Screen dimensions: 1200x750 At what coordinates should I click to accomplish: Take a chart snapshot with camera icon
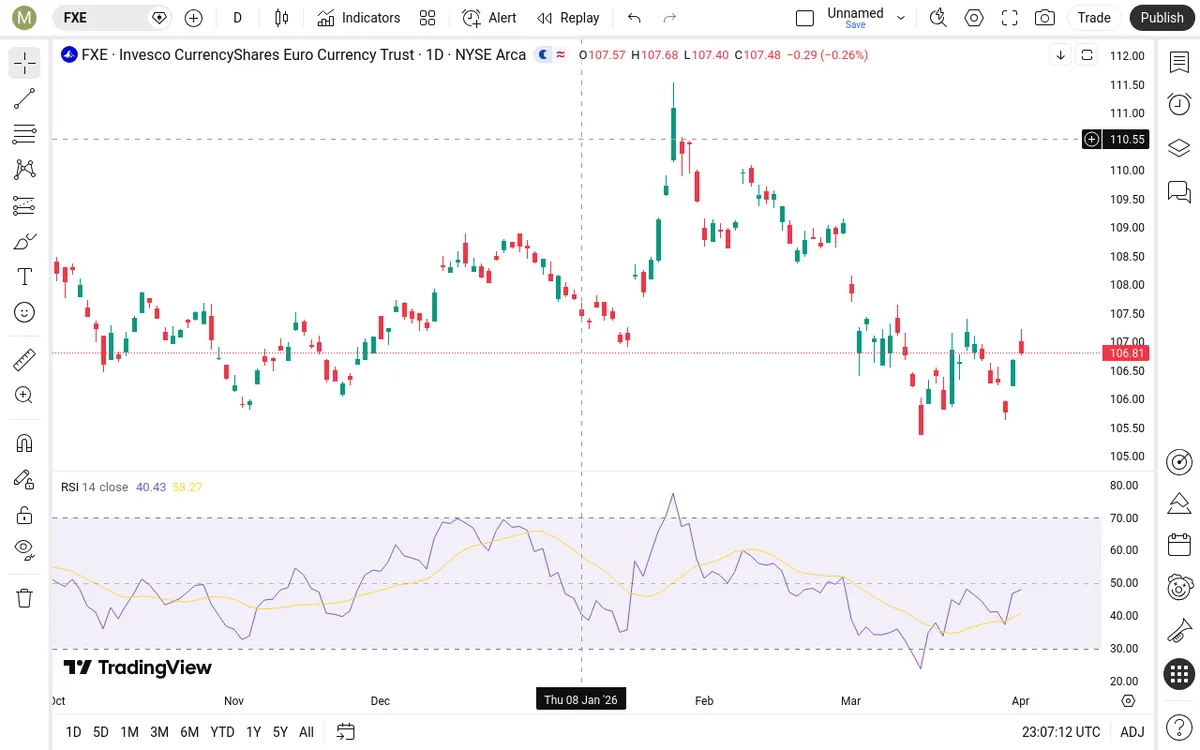(1045, 18)
